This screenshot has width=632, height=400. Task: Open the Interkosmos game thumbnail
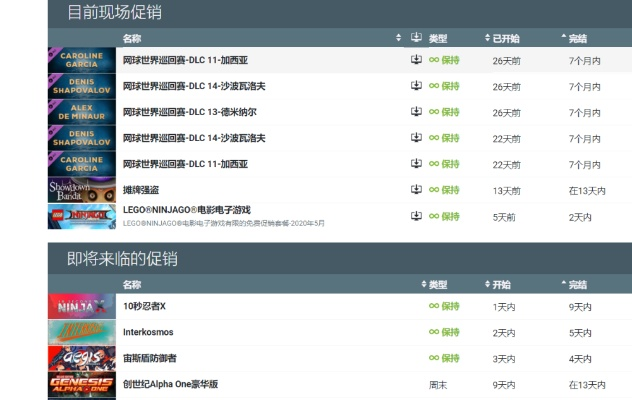click(82, 332)
